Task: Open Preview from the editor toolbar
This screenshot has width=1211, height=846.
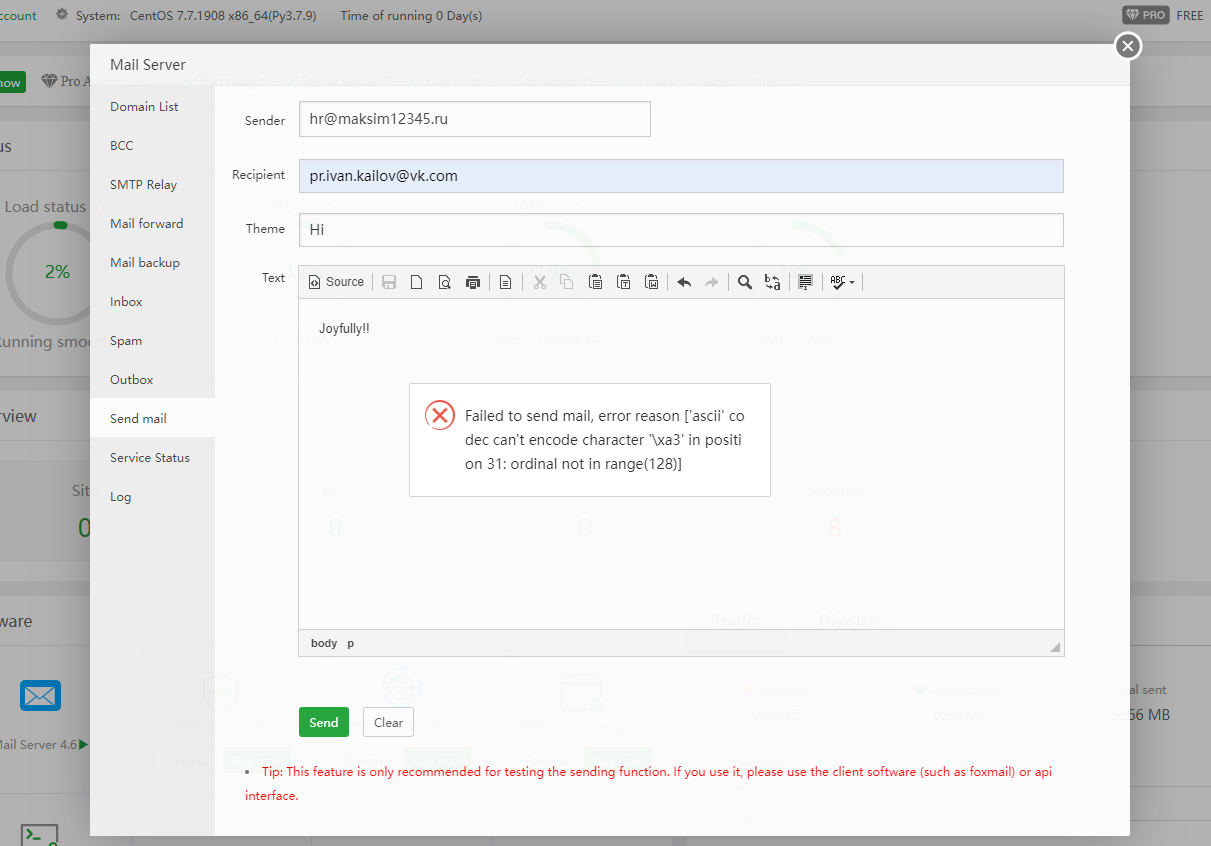Action: (x=445, y=282)
